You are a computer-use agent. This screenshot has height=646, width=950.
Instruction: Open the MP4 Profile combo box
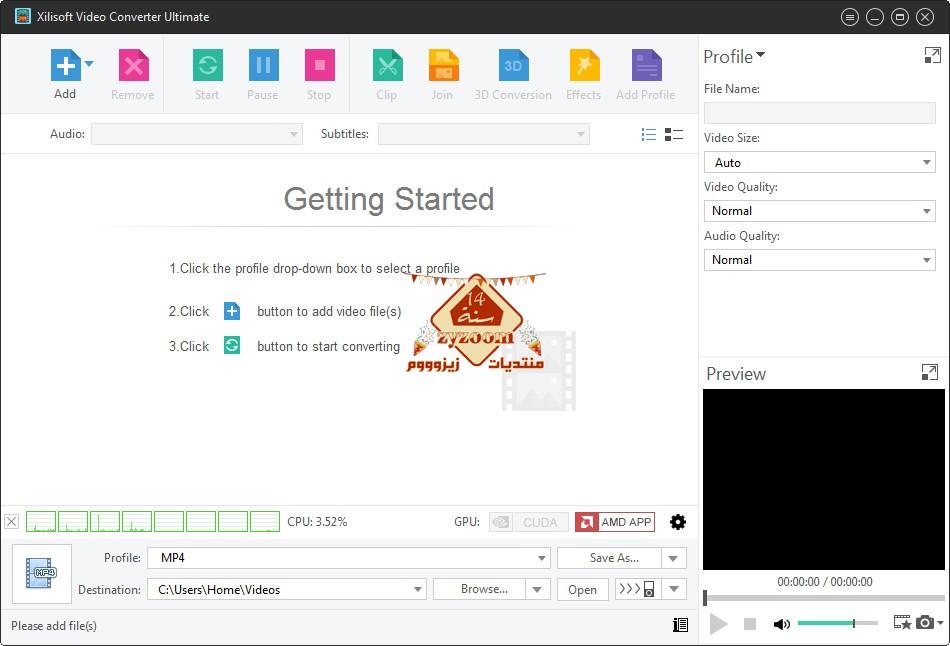pyautogui.click(x=348, y=558)
